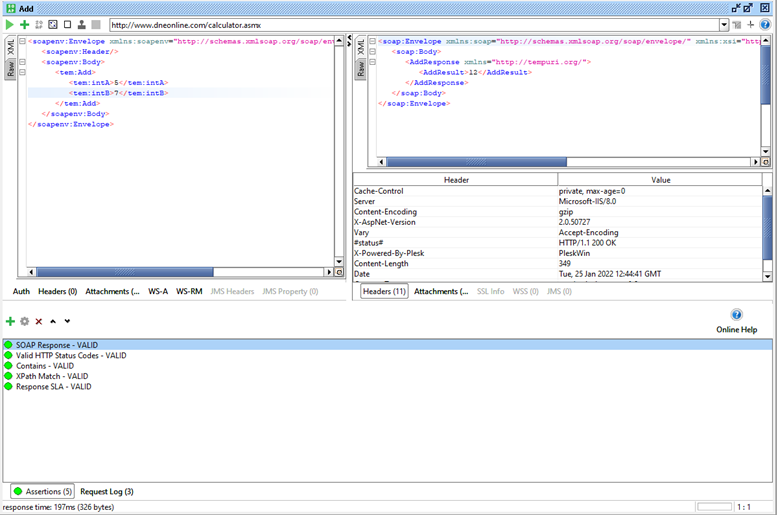Open the request Auth tab
Viewport: 778px width, 515px height.
pyautogui.click(x=21, y=291)
